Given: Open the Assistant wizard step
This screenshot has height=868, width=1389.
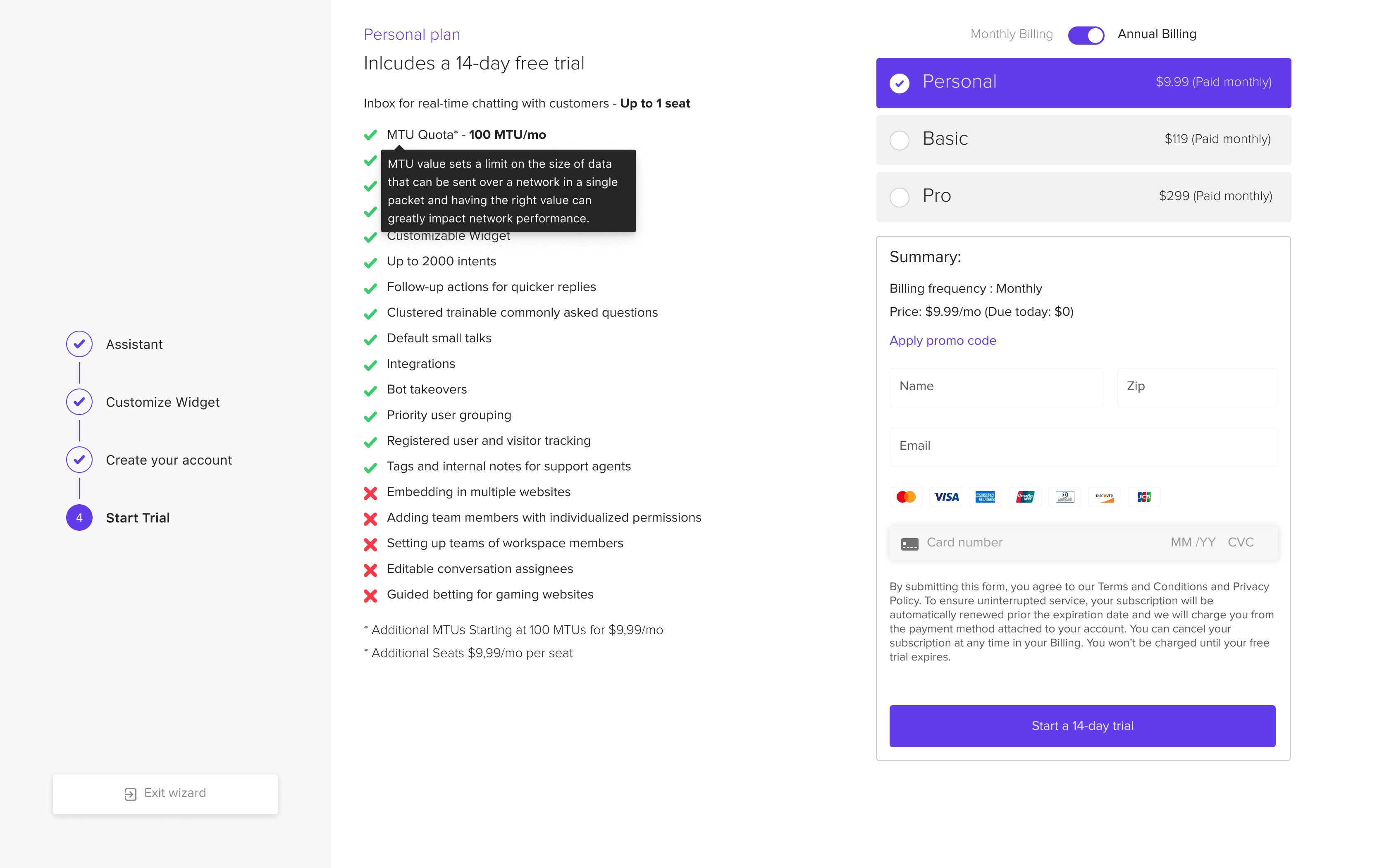Looking at the screenshot, I should pyautogui.click(x=134, y=344).
